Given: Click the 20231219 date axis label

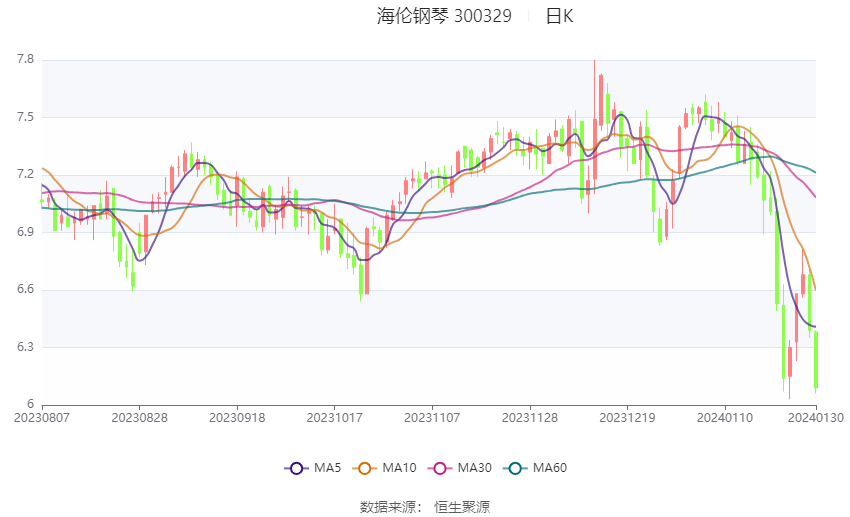Looking at the screenshot, I should pos(627,418).
